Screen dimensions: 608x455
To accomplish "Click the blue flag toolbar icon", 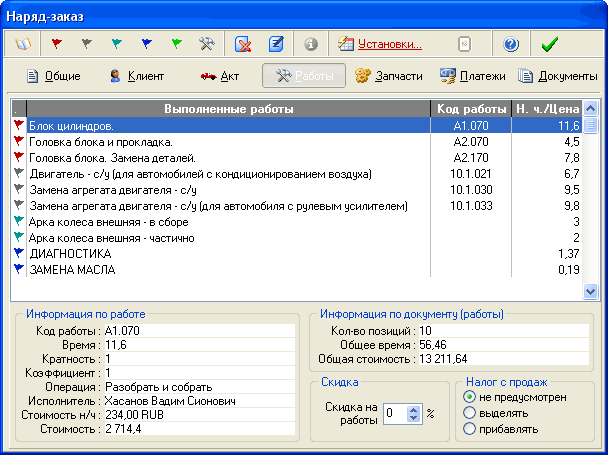I will click(x=146, y=44).
